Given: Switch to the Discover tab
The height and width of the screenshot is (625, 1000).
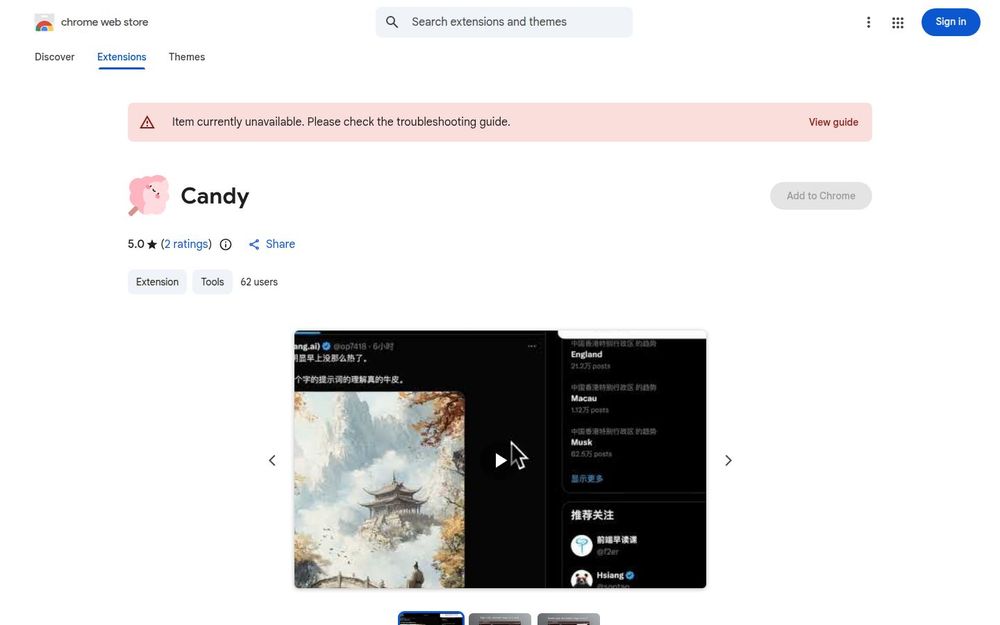Looking at the screenshot, I should point(54,57).
